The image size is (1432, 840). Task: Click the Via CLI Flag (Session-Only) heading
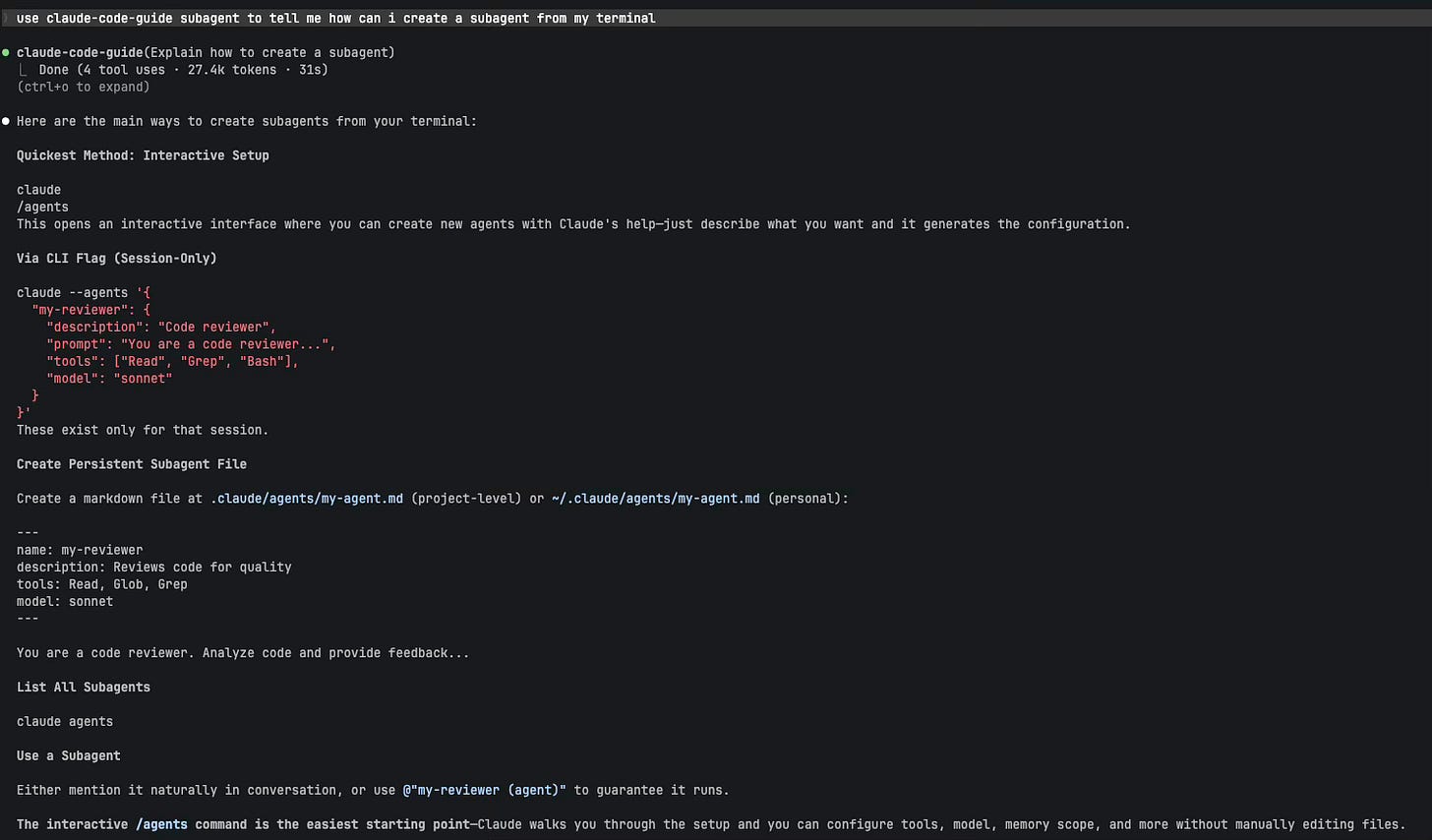[x=116, y=258]
